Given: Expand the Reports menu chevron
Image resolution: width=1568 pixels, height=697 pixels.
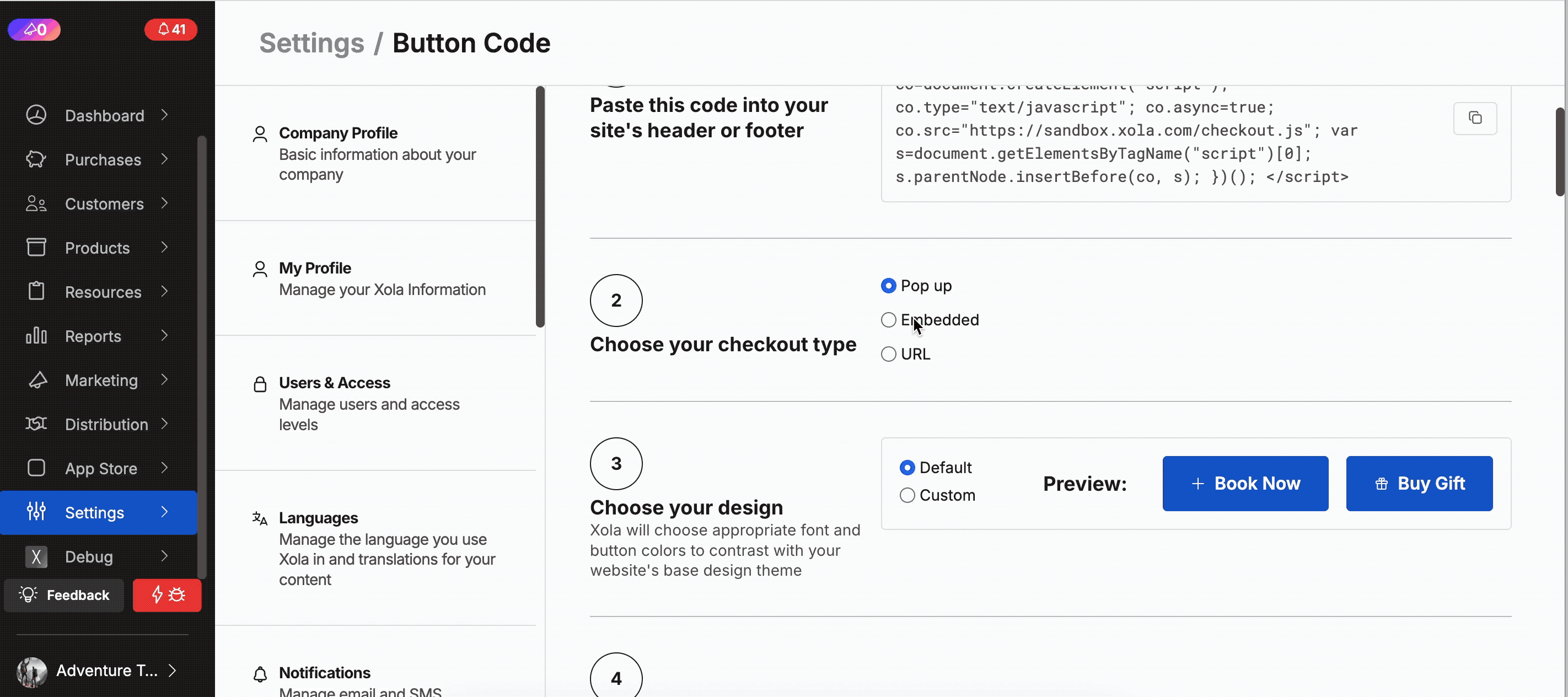Looking at the screenshot, I should tap(164, 335).
